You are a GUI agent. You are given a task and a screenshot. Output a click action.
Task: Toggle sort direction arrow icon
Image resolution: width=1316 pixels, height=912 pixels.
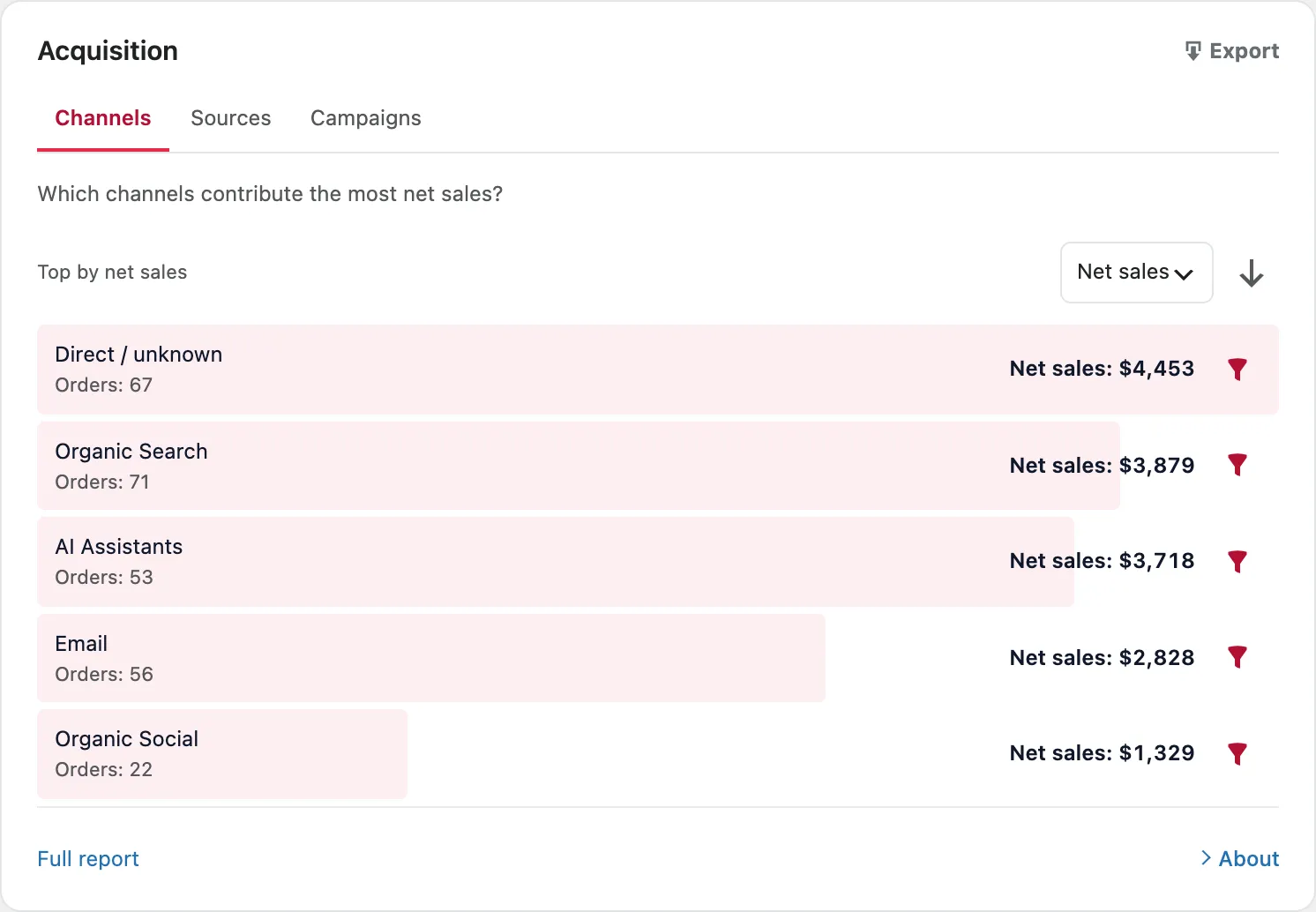pyautogui.click(x=1251, y=273)
